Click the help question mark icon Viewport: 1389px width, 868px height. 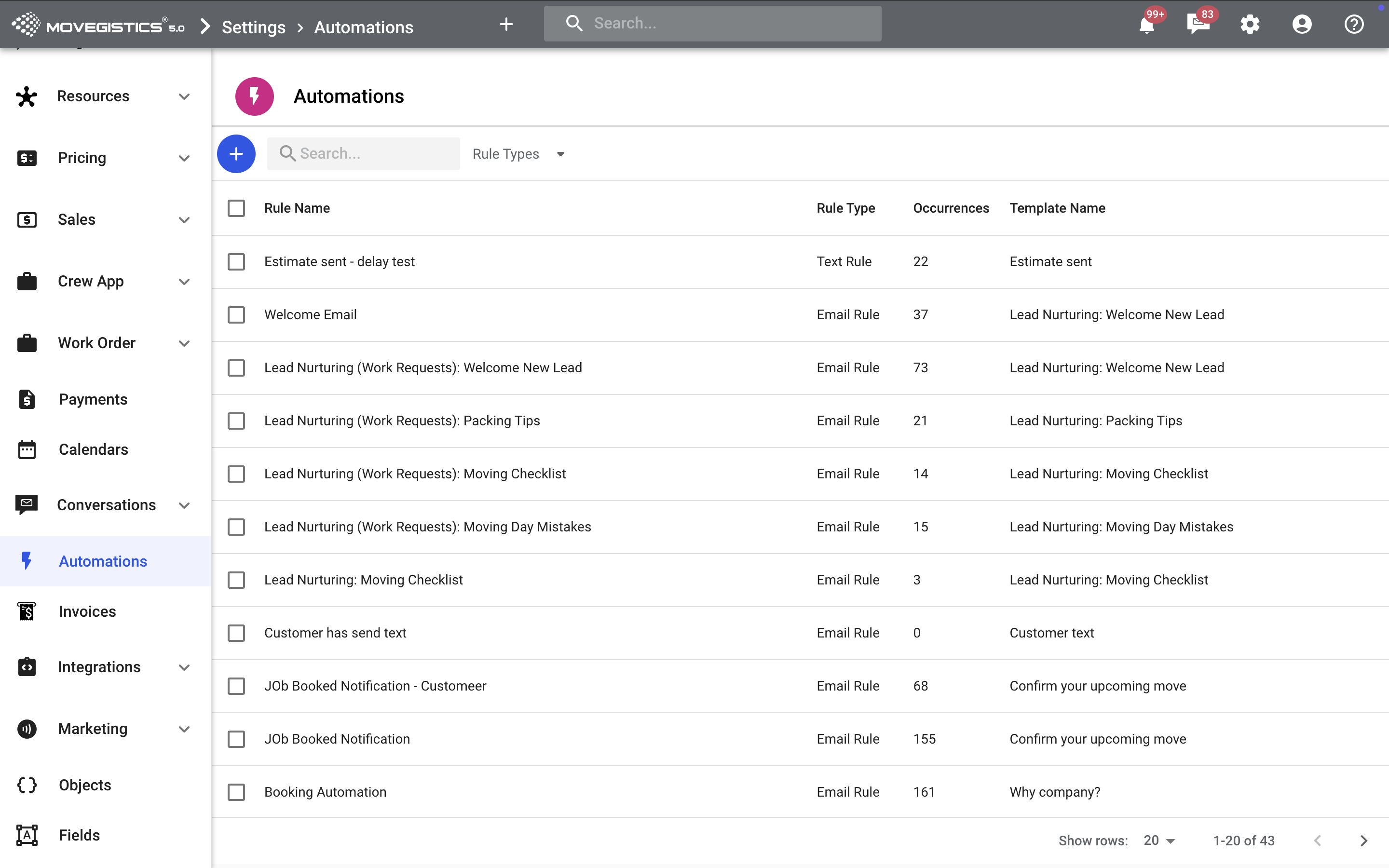(x=1353, y=25)
